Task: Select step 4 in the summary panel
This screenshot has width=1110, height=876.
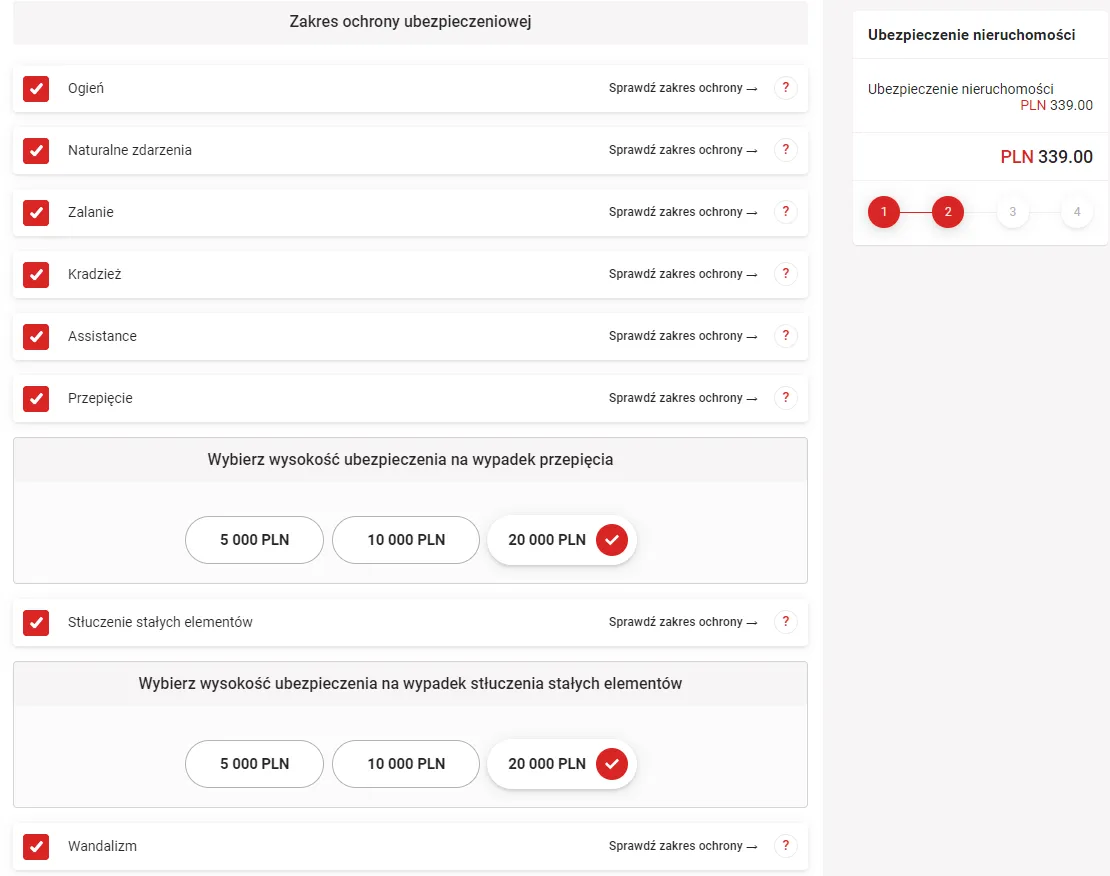Action: (x=1076, y=211)
